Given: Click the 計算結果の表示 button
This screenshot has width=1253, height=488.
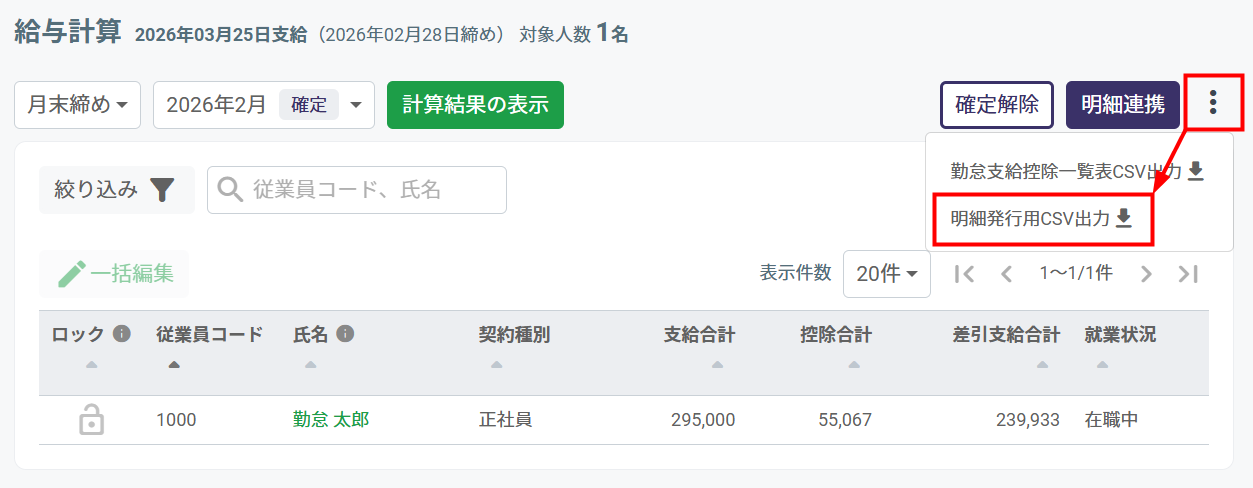Looking at the screenshot, I should point(475,105).
